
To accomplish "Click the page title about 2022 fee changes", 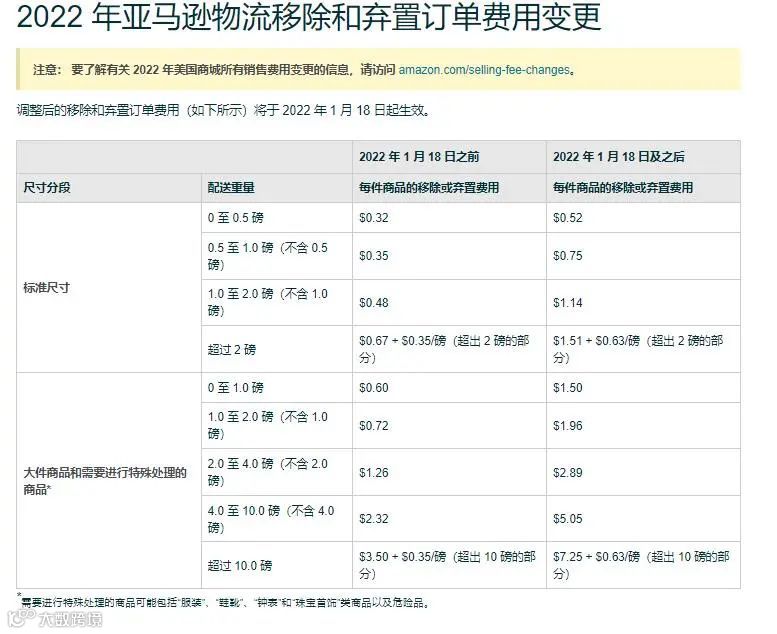I will (x=309, y=17).
